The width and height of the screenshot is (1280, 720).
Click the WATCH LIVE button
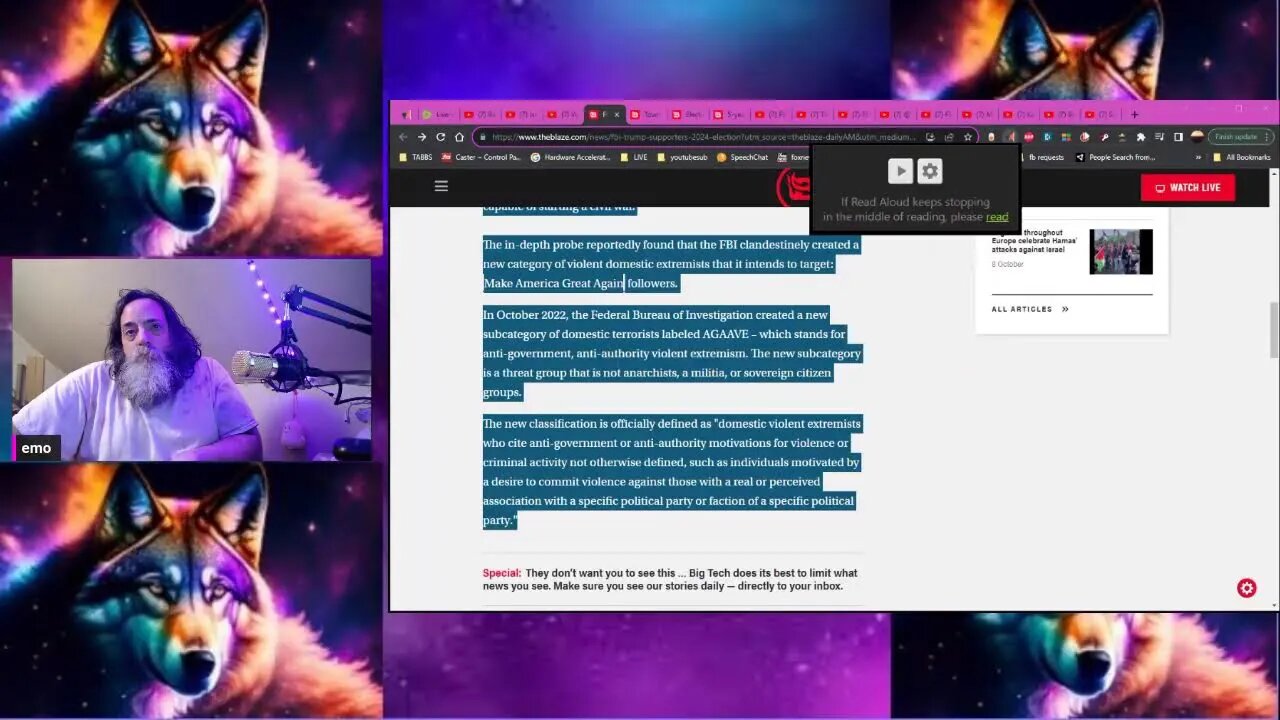point(1188,187)
